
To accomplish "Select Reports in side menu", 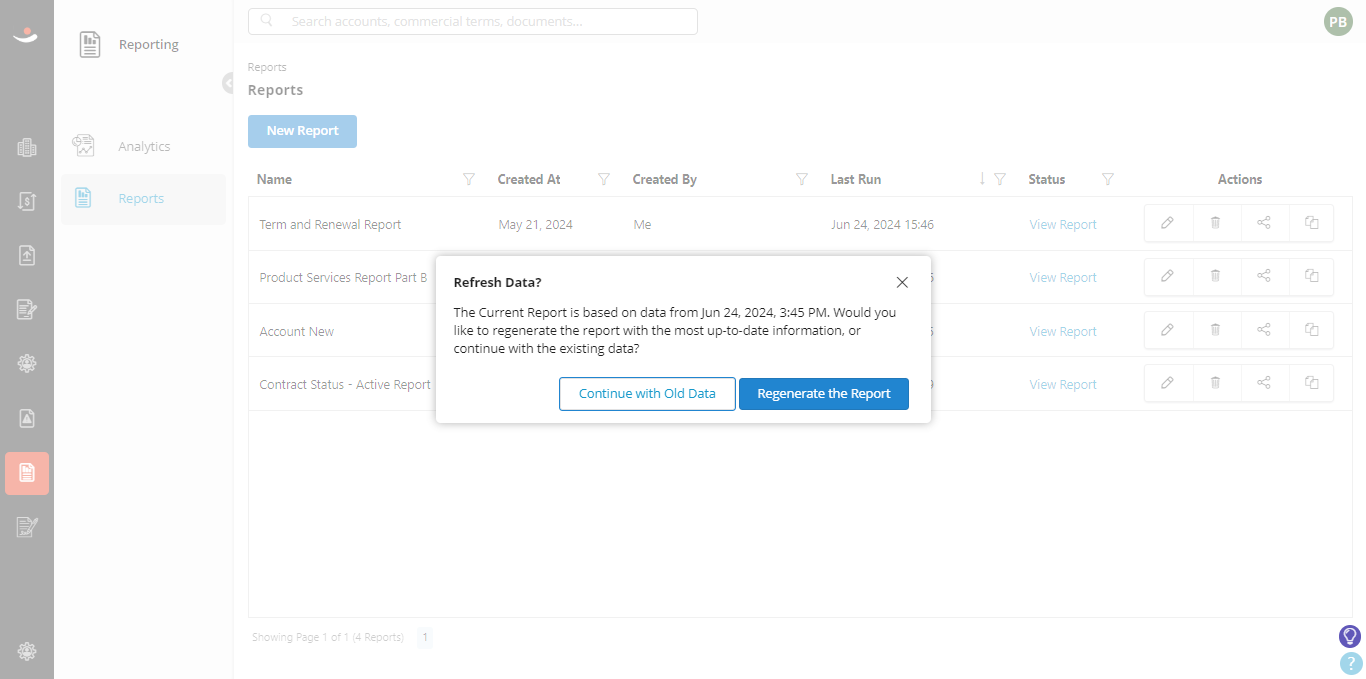I will tap(143, 198).
